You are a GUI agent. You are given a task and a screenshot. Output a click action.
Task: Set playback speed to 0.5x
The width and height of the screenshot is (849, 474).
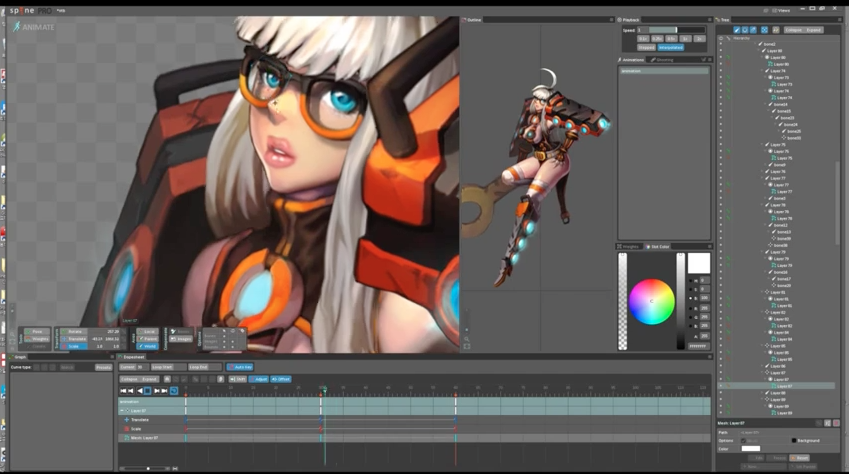(x=671, y=39)
